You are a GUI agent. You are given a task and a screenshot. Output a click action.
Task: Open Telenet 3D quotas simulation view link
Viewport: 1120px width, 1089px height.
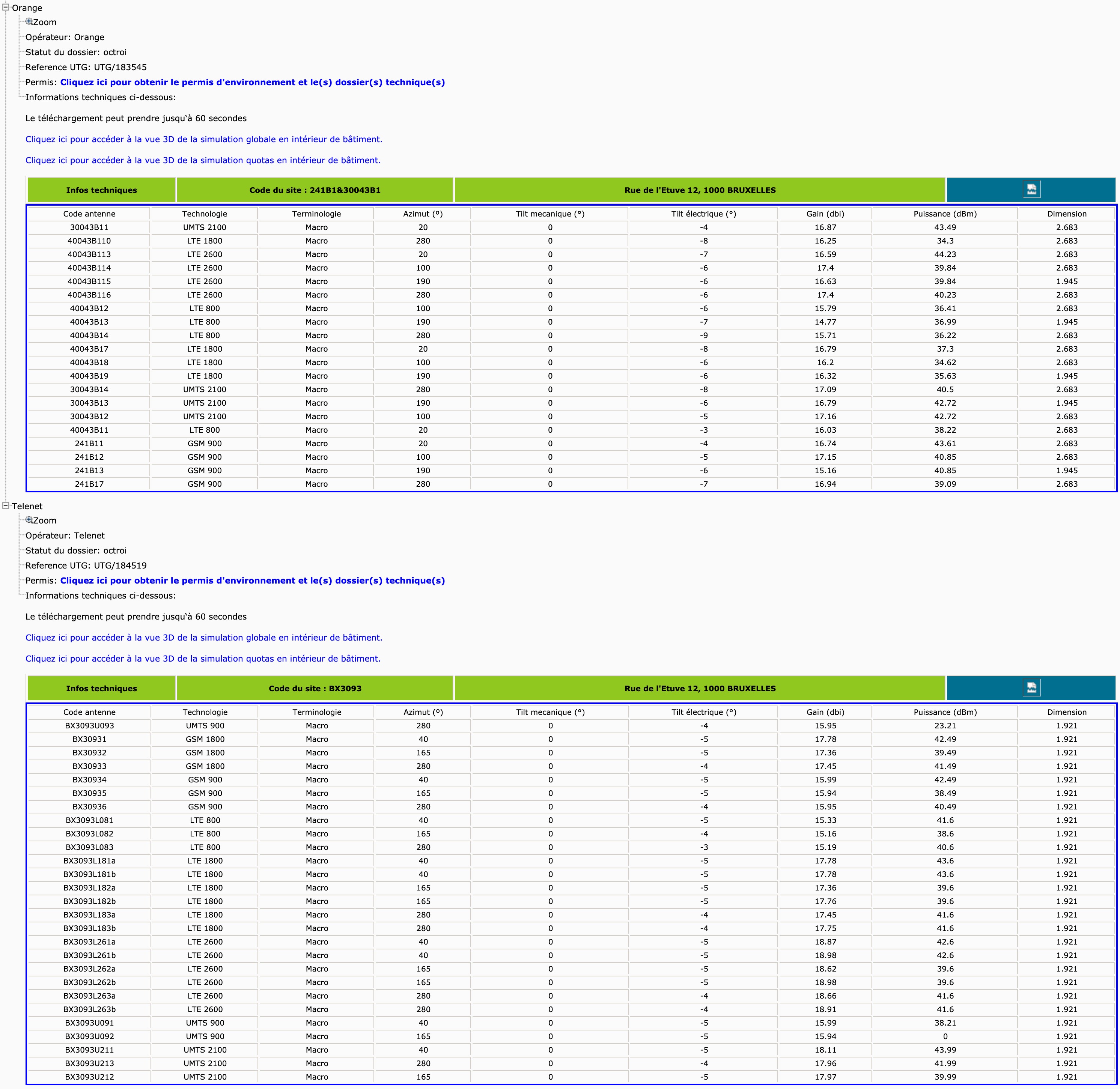[x=203, y=658]
